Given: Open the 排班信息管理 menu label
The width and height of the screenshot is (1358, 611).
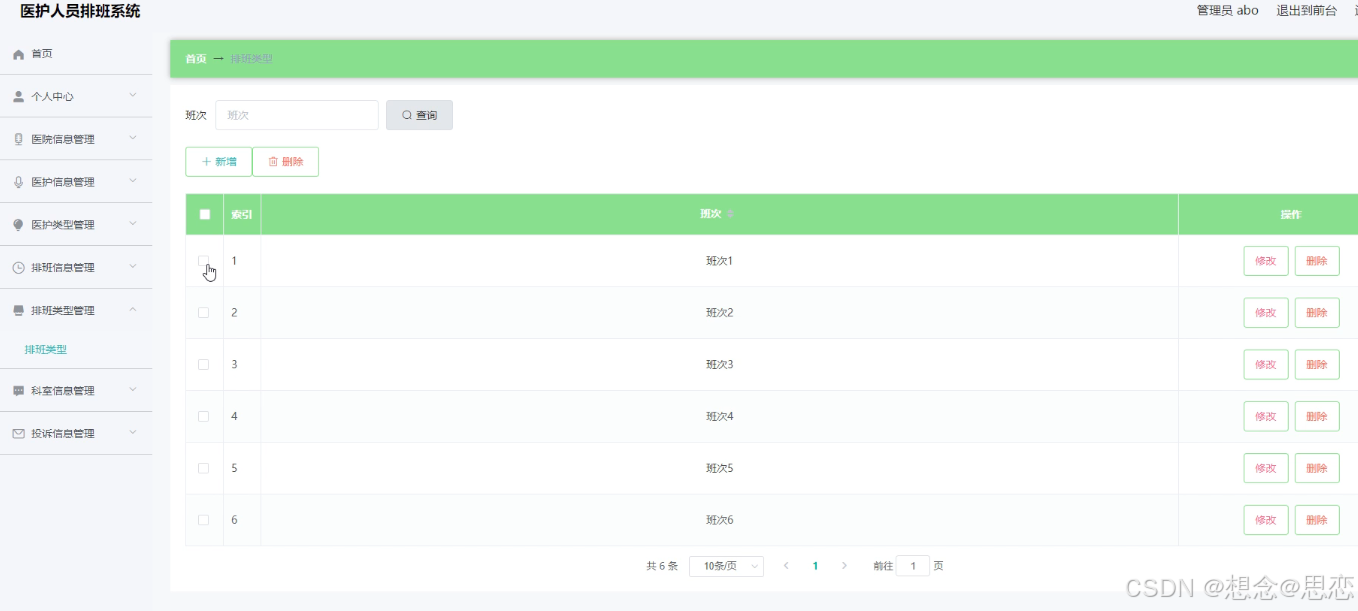Looking at the screenshot, I should tap(63, 268).
